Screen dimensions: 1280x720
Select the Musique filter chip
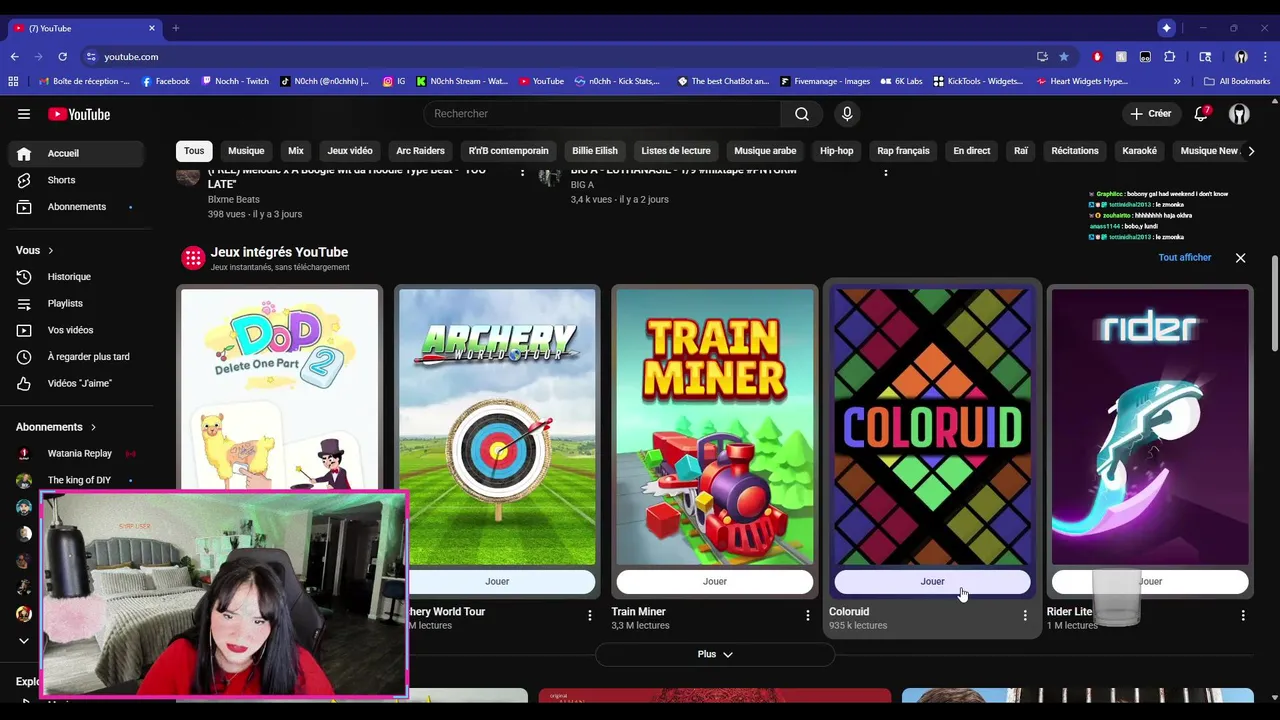pos(246,151)
